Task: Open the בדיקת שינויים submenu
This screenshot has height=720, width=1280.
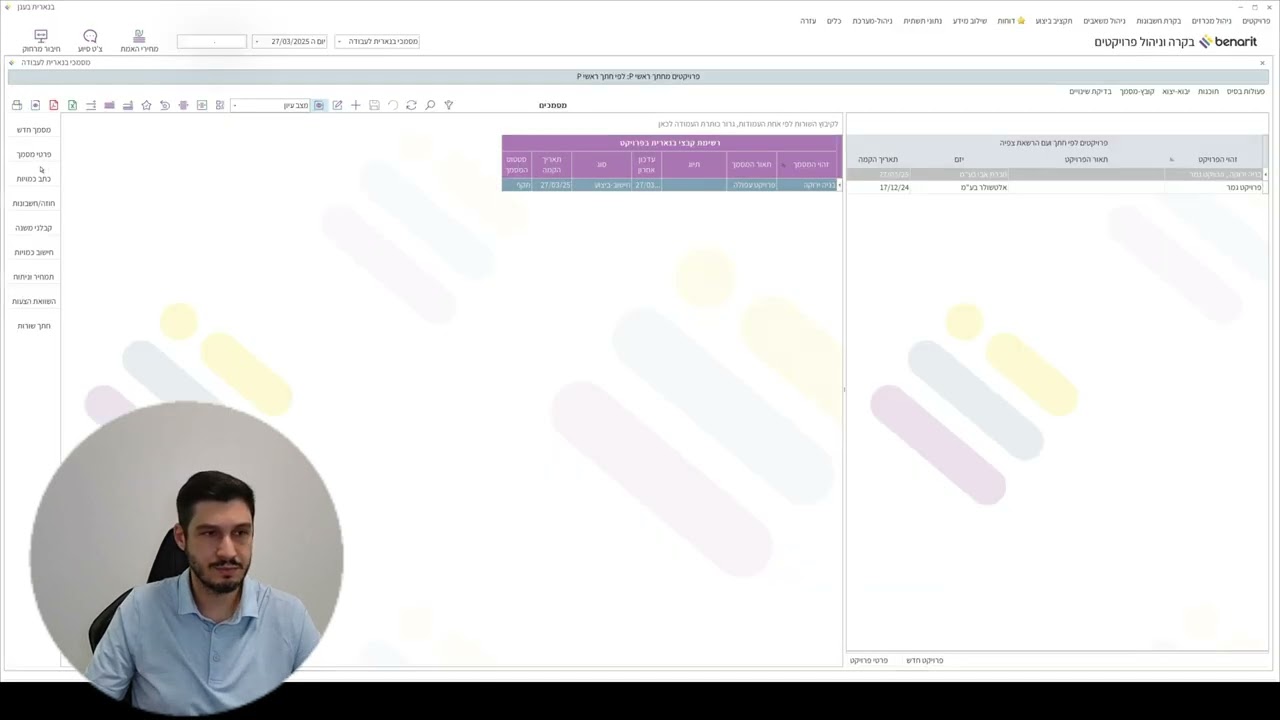Action: tap(1090, 92)
